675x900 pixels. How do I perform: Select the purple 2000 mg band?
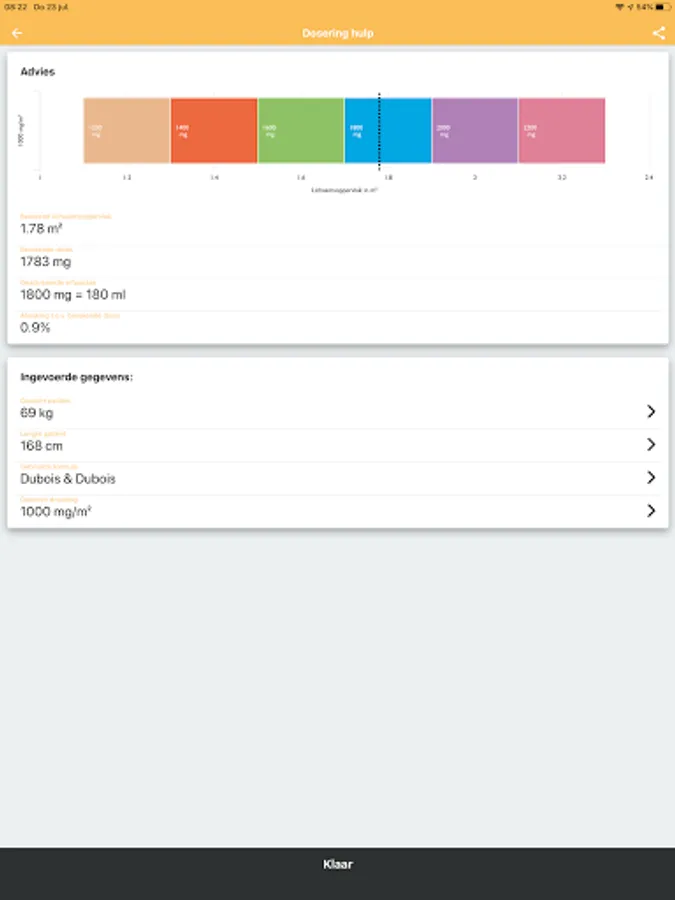(475, 130)
